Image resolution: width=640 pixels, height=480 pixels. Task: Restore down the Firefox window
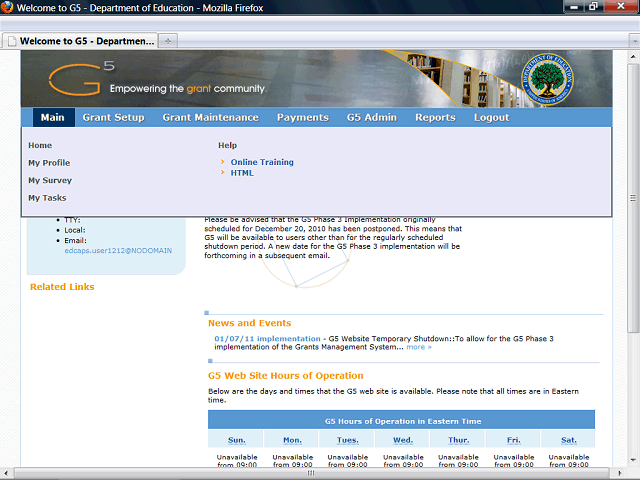tap(593, 7)
